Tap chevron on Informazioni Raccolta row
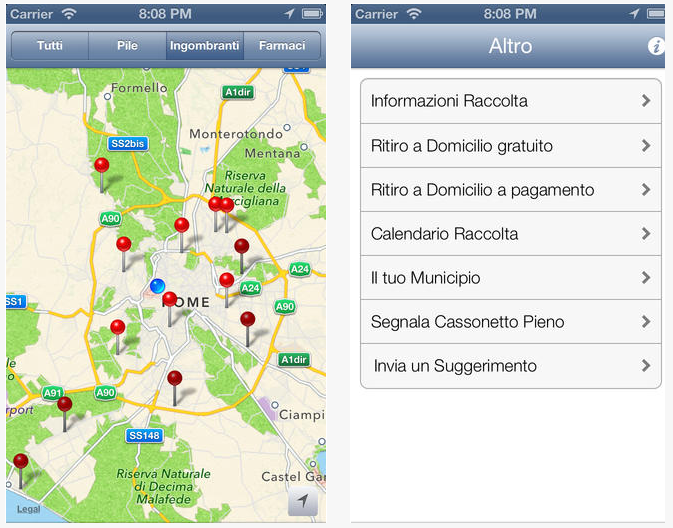The height and width of the screenshot is (528, 673). [646, 101]
